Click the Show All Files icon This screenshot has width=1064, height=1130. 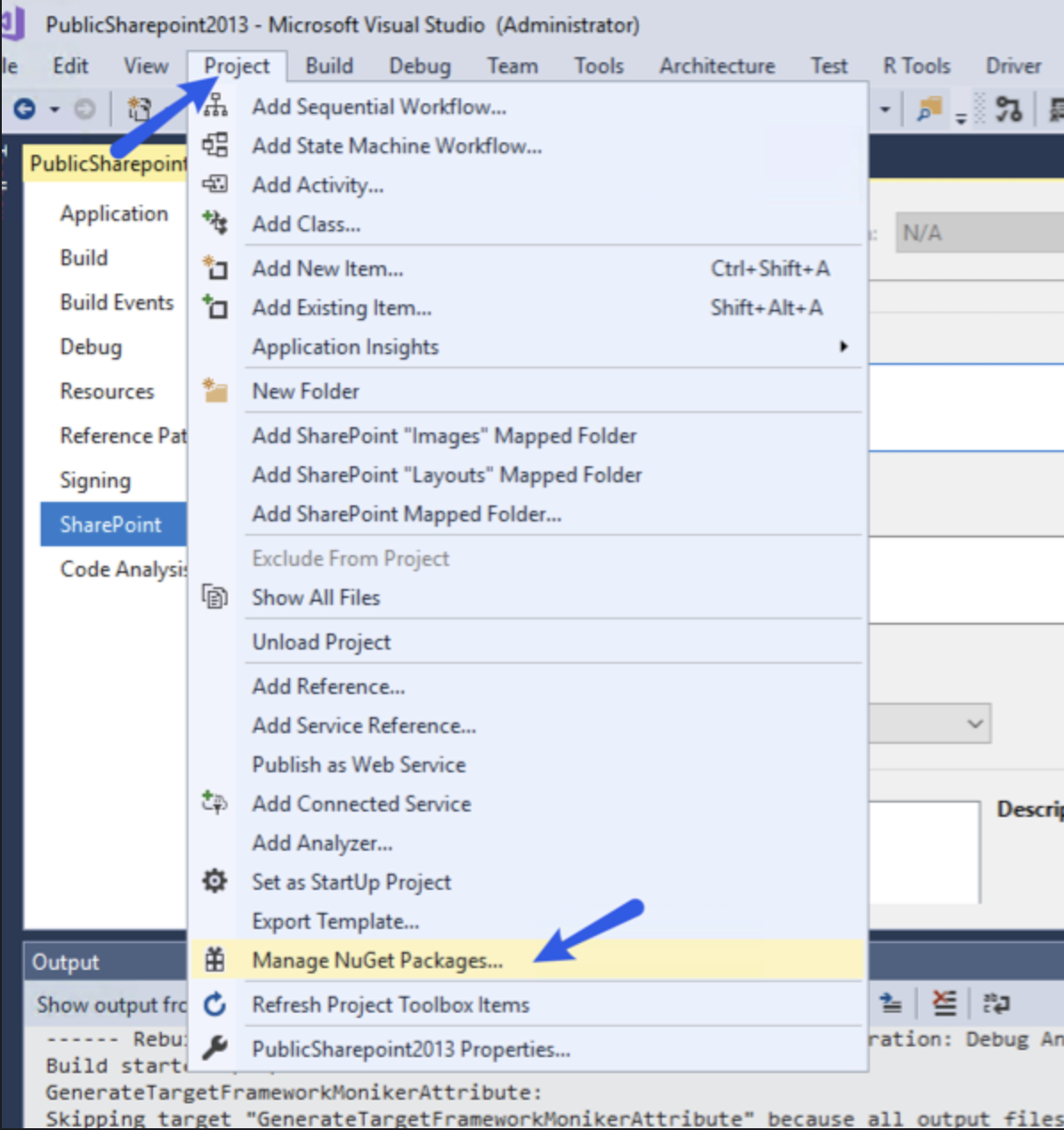(x=214, y=596)
